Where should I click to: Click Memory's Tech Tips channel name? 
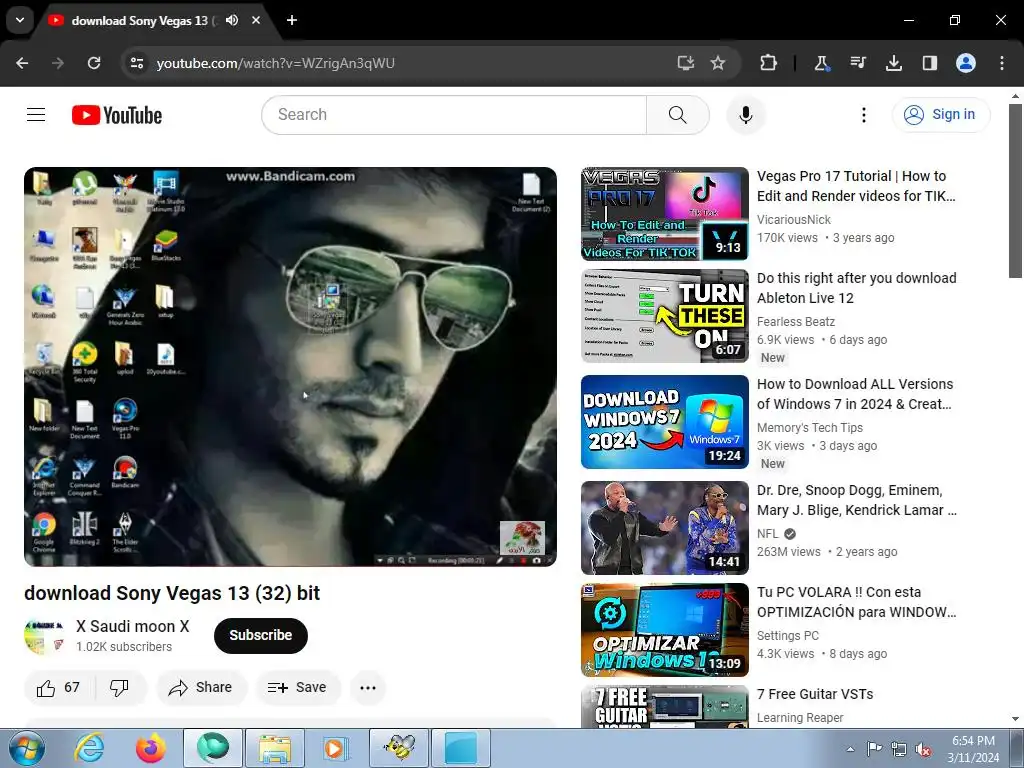point(810,428)
